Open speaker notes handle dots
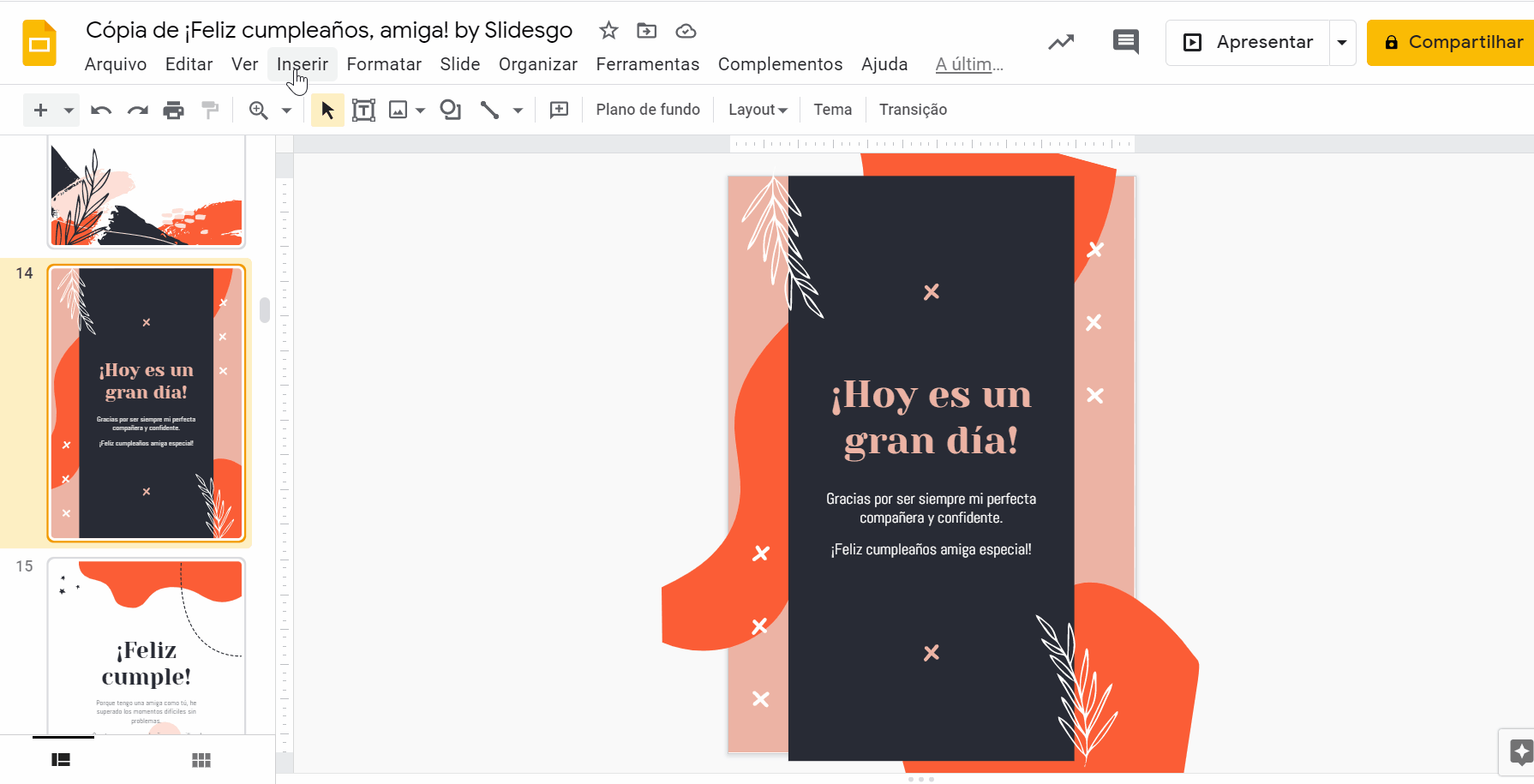1534x784 pixels. [921, 779]
